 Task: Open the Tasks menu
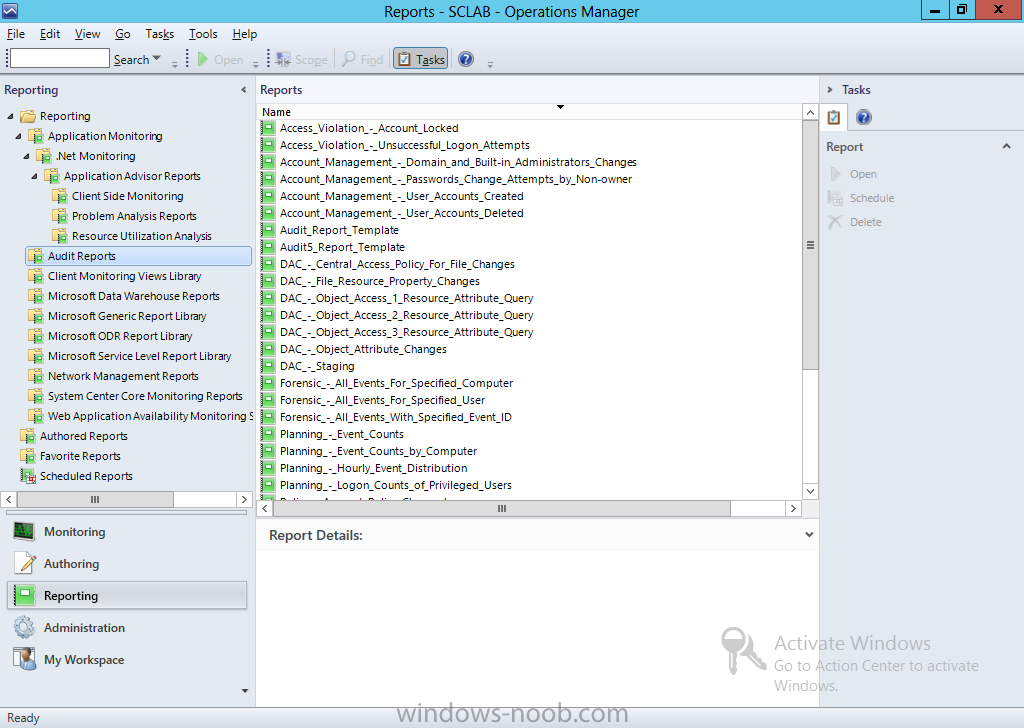159,34
